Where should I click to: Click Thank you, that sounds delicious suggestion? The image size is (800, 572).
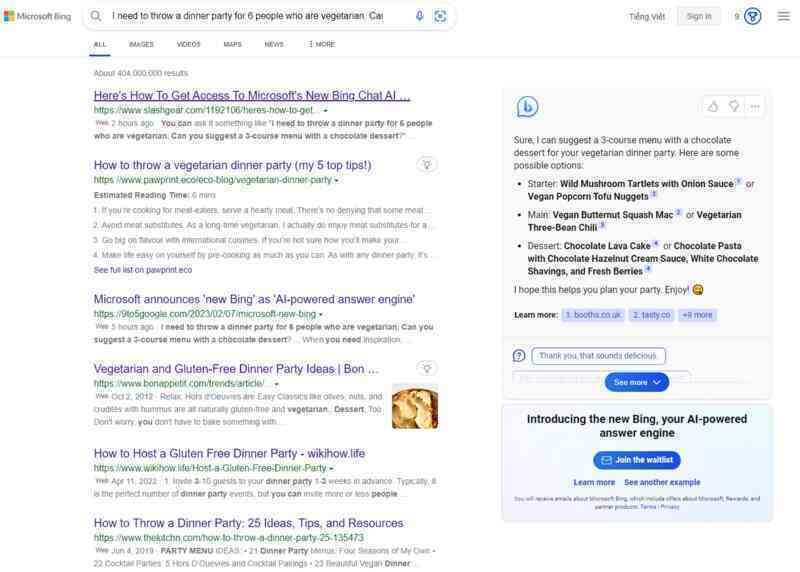click(598, 356)
